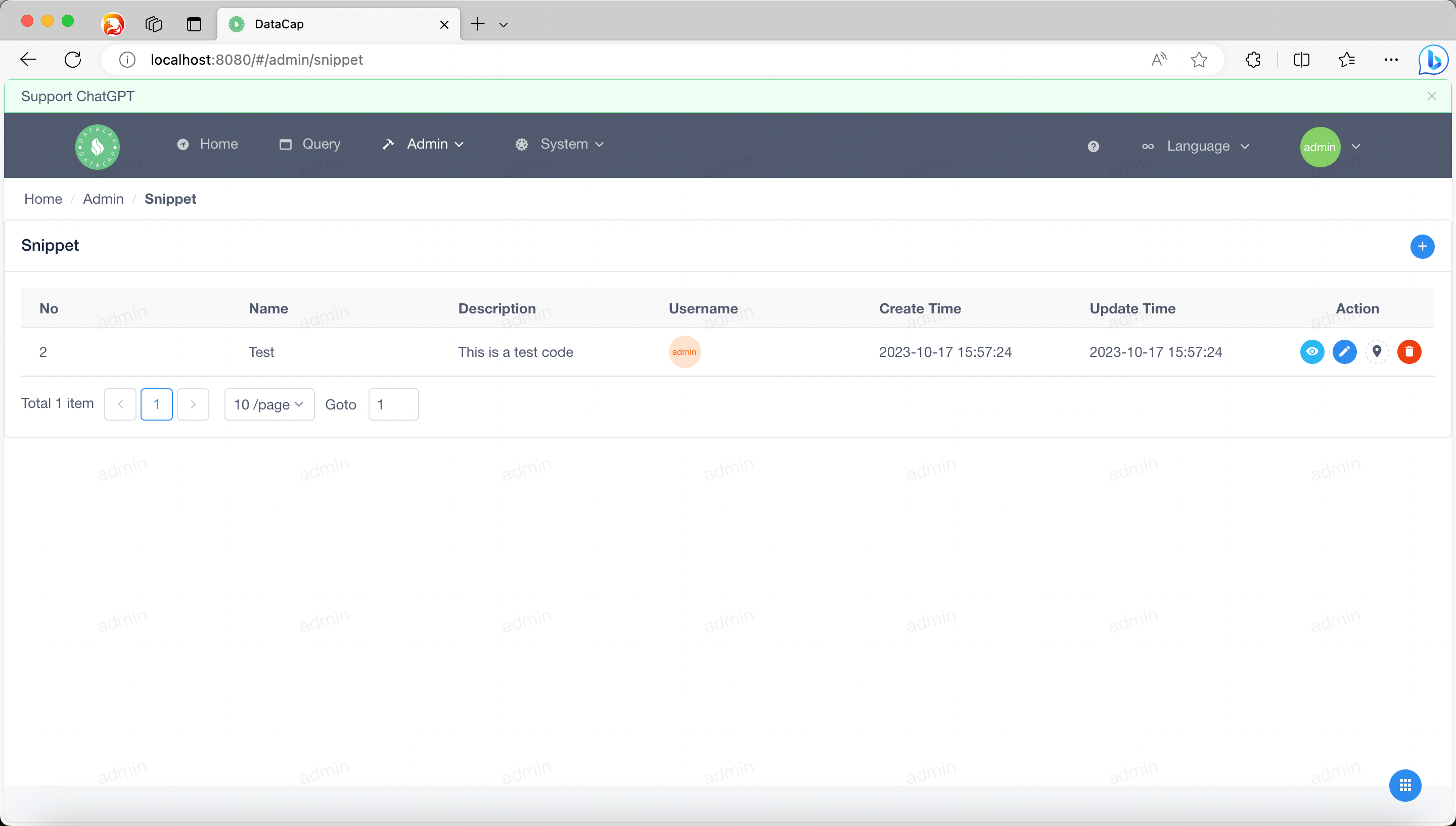Click the admin avatar in Username column
Screen dimensions: 1456x826
(685, 352)
